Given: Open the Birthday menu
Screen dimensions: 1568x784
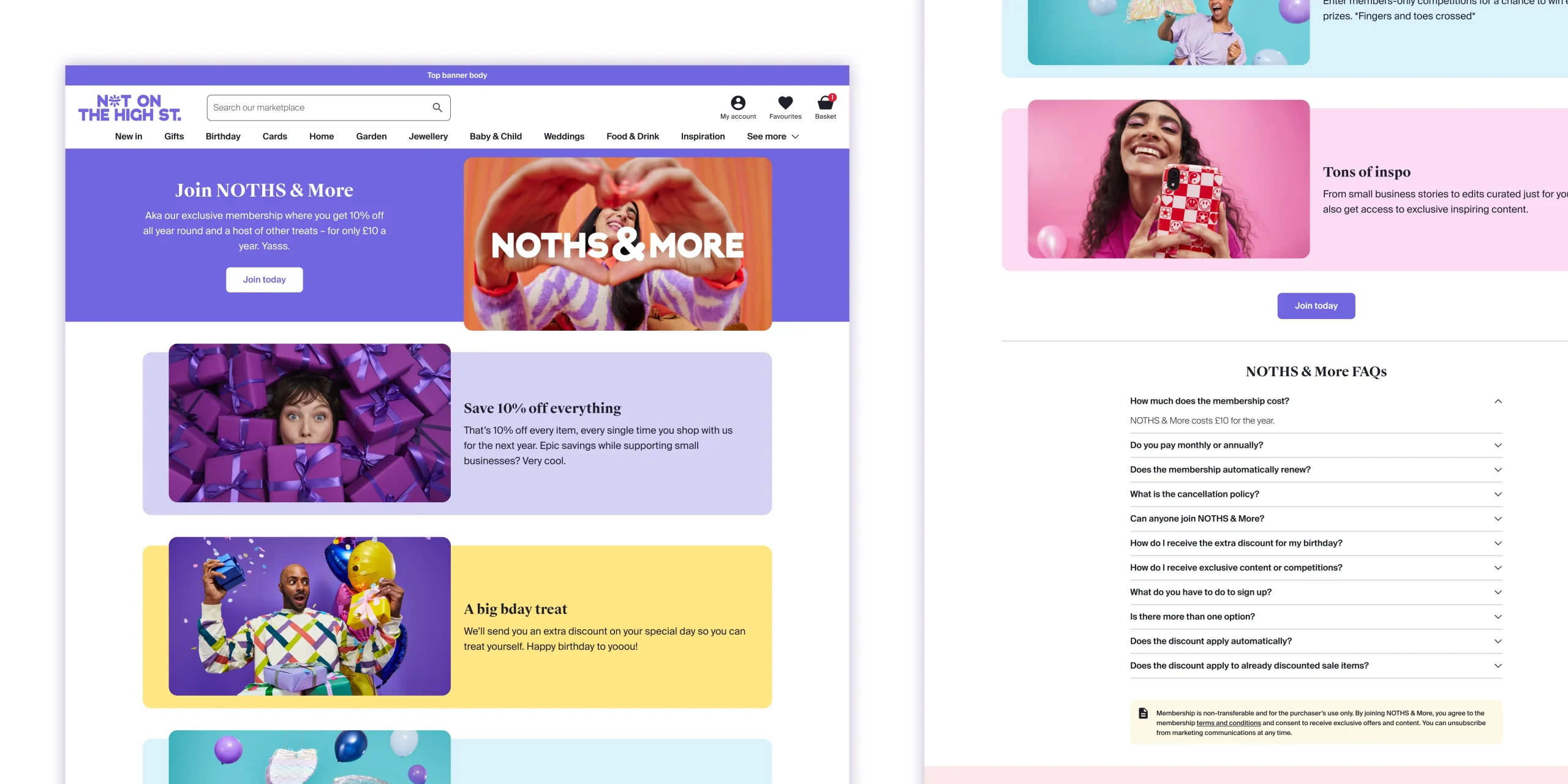Looking at the screenshot, I should coord(223,137).
